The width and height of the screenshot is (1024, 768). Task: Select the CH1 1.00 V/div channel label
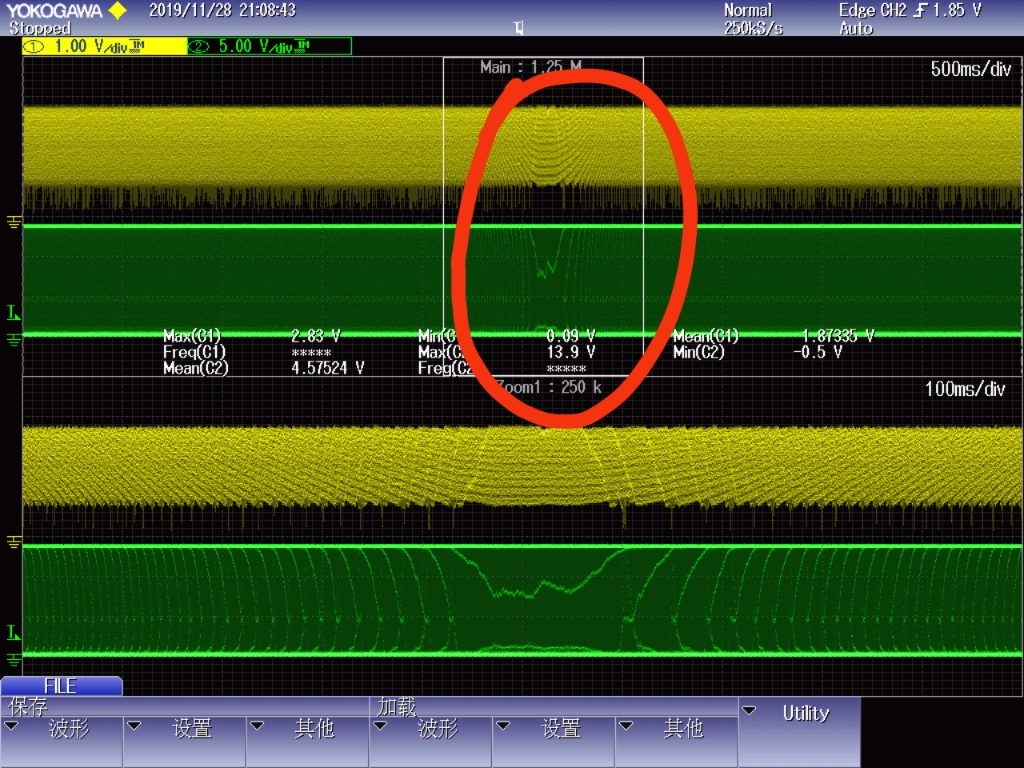click(x=104, y=46)
